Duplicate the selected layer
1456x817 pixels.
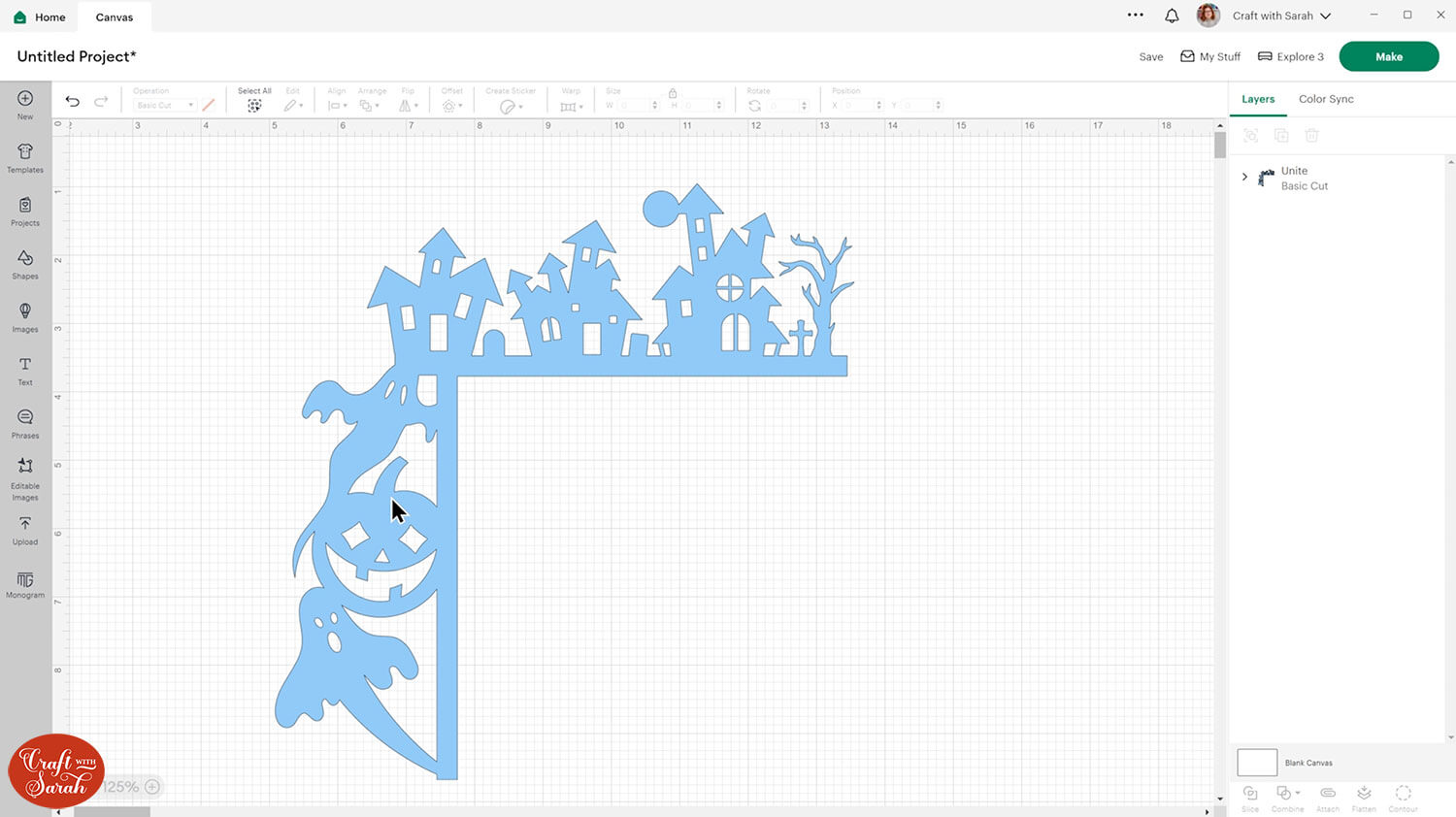point(1281,136)
